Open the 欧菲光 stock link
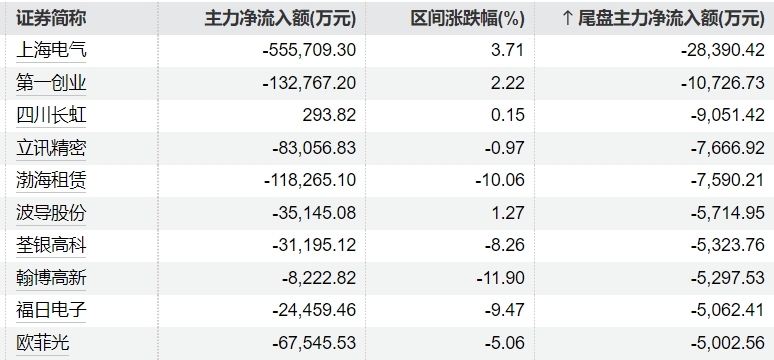Viewport: 774px width, 360px height. (x=42, y=343)
